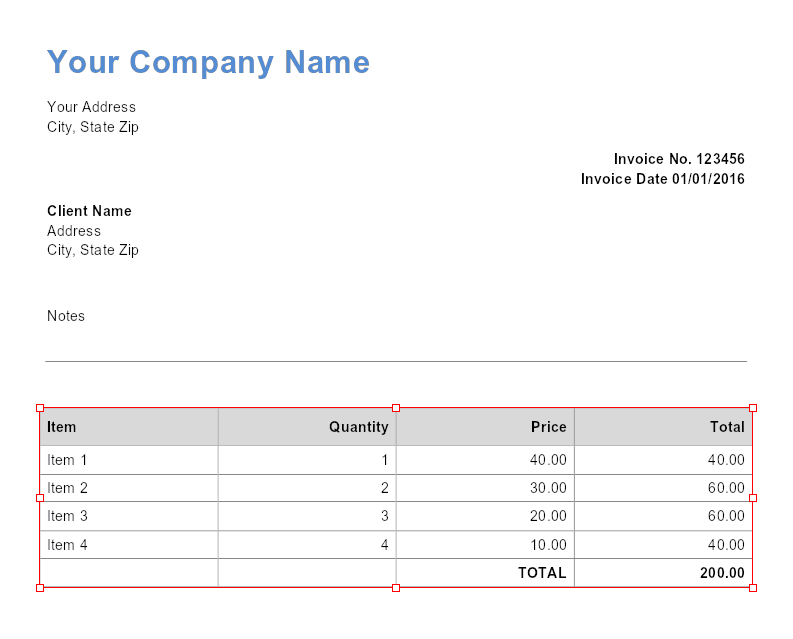The height and width of the screenshot is (639, 793).
Task: Click the bottom-center table resize handle
Action: [396, 588]
